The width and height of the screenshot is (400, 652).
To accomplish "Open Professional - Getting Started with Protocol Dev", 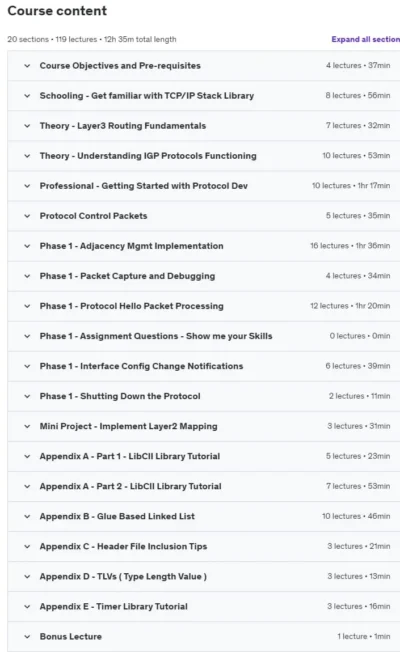I will 204,186.
